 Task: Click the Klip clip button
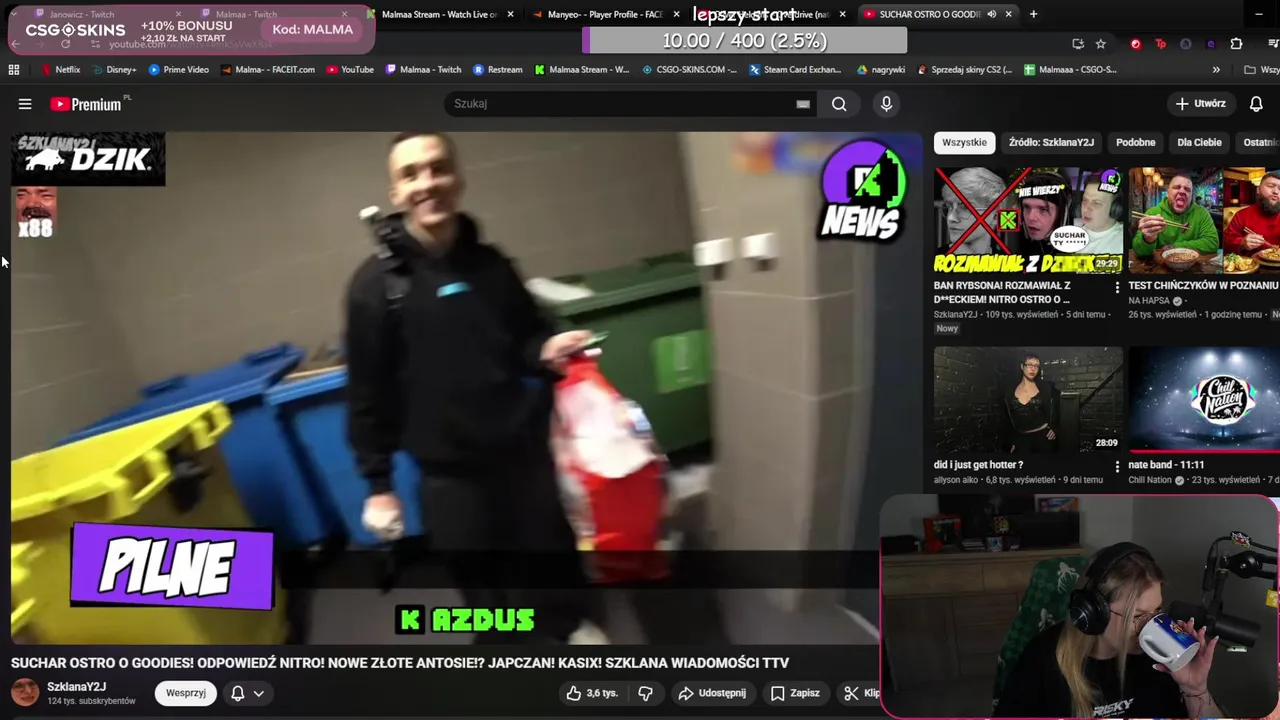pos(861,693)
